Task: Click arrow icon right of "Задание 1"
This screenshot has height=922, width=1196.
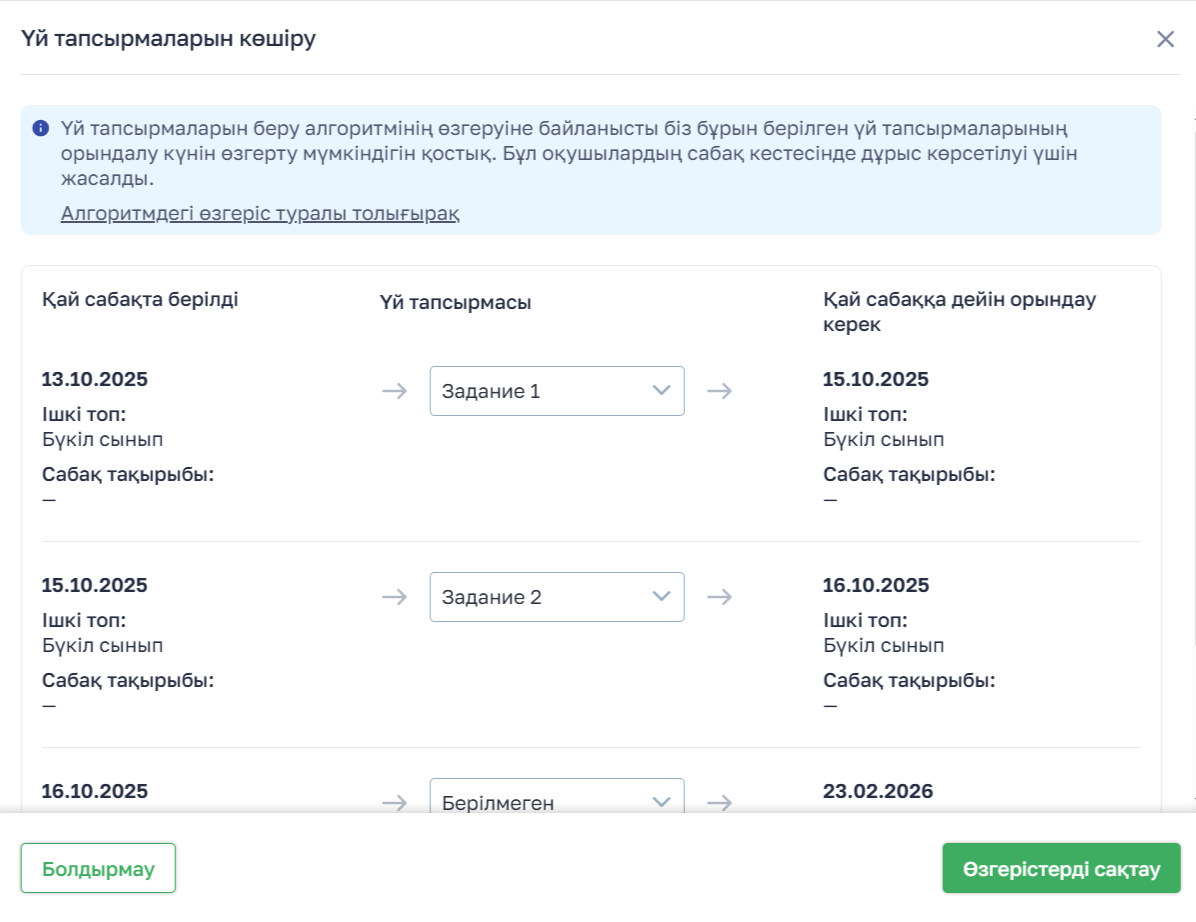Action: [x=719, y=391]
